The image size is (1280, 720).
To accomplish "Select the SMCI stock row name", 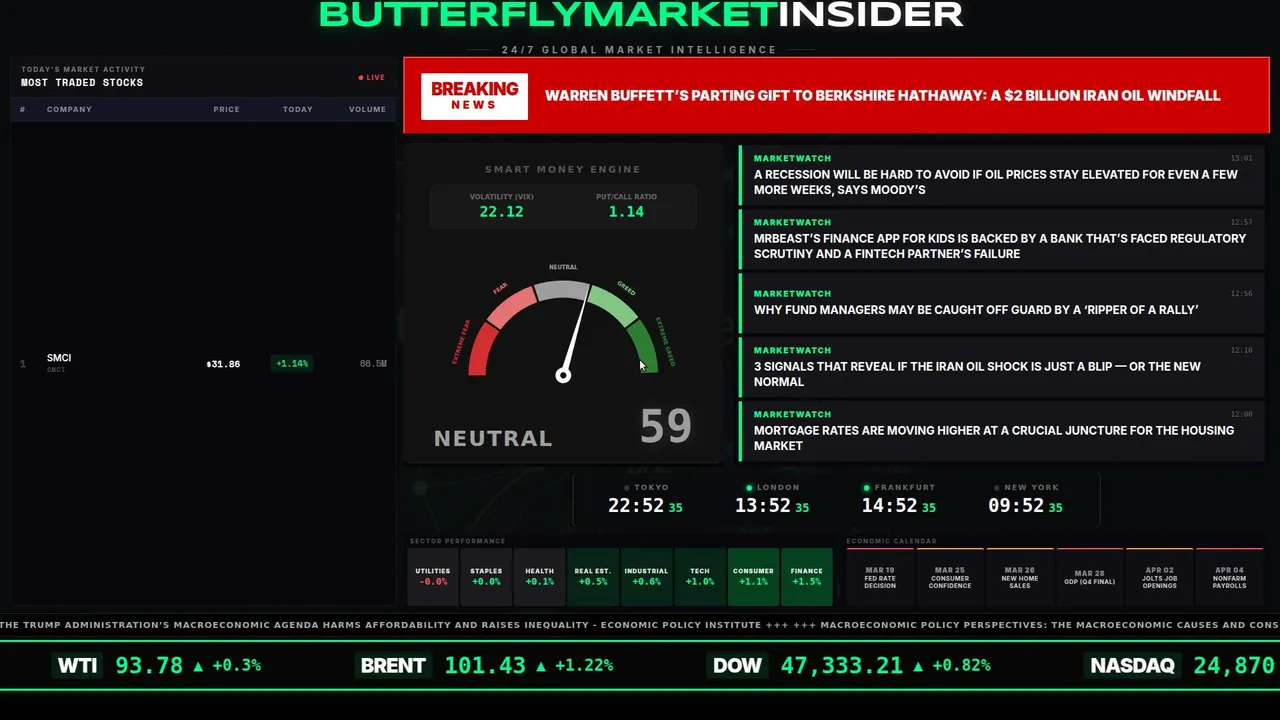I will click(x=59, y=358).
